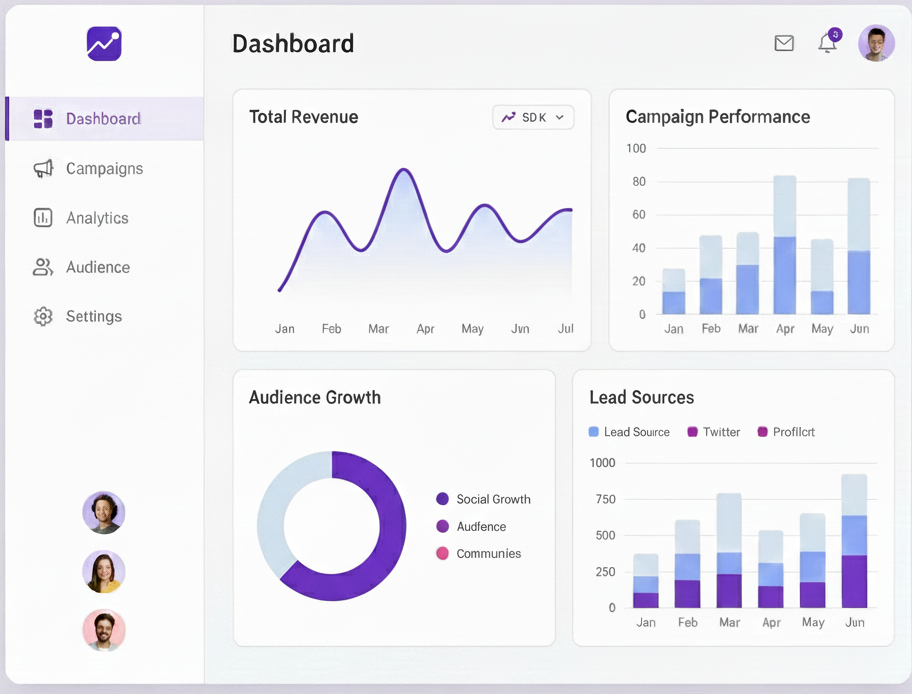This screenshot has width=912, height=694.
Task: Expand the chevron beside SDK
Action: tap(560, 117)
